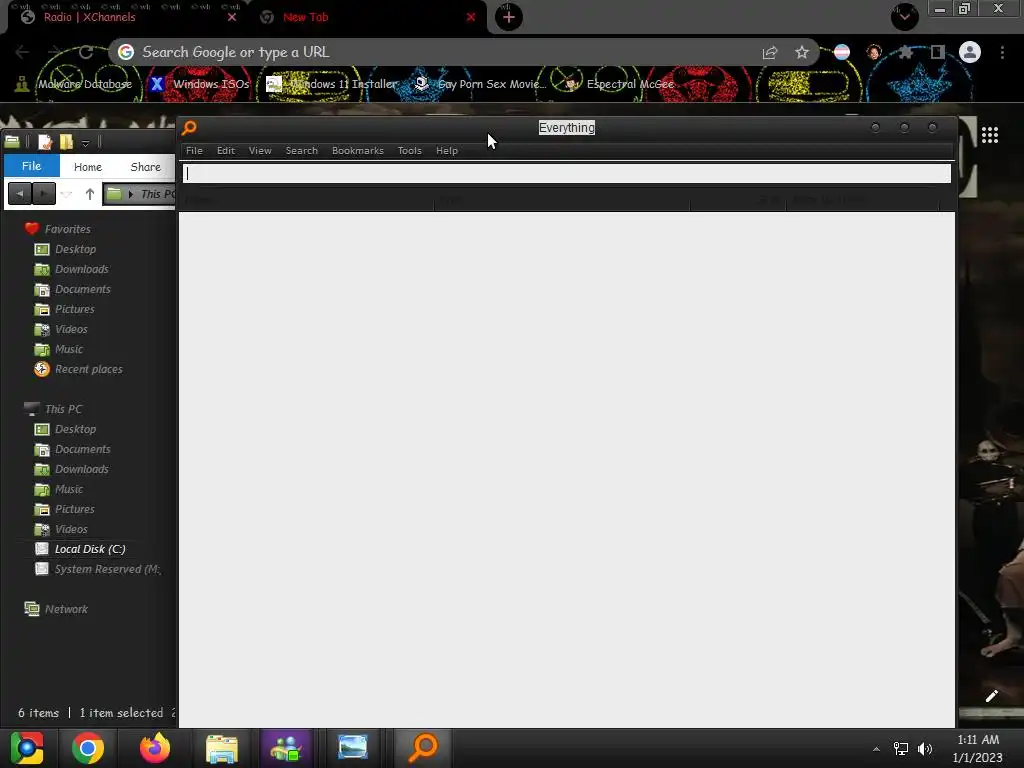Screen dimensions: 1024x768
Task: Open Chrome three-dot menu
Action: [1002, 52]
